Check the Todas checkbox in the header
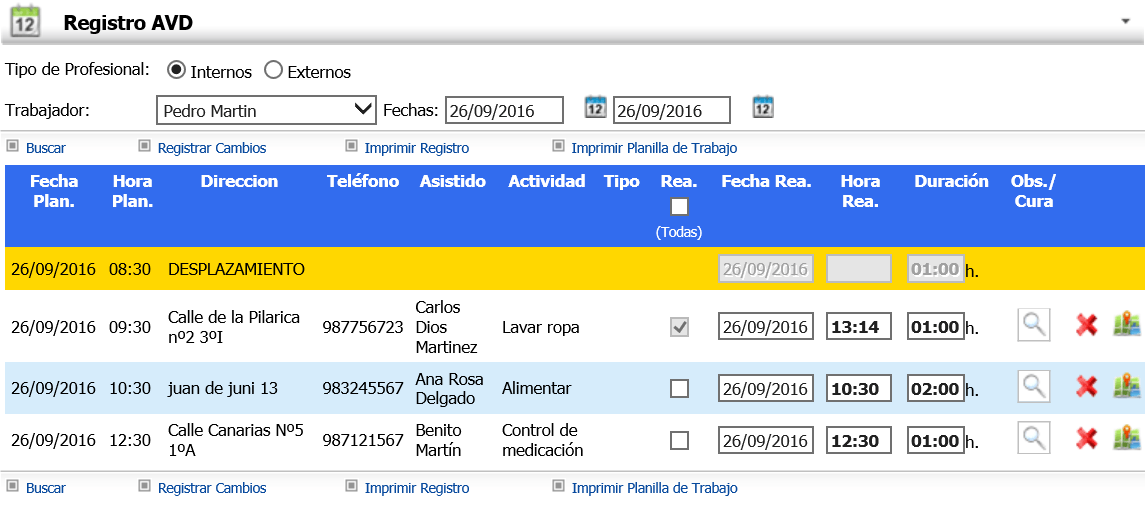 click(679, 207)
